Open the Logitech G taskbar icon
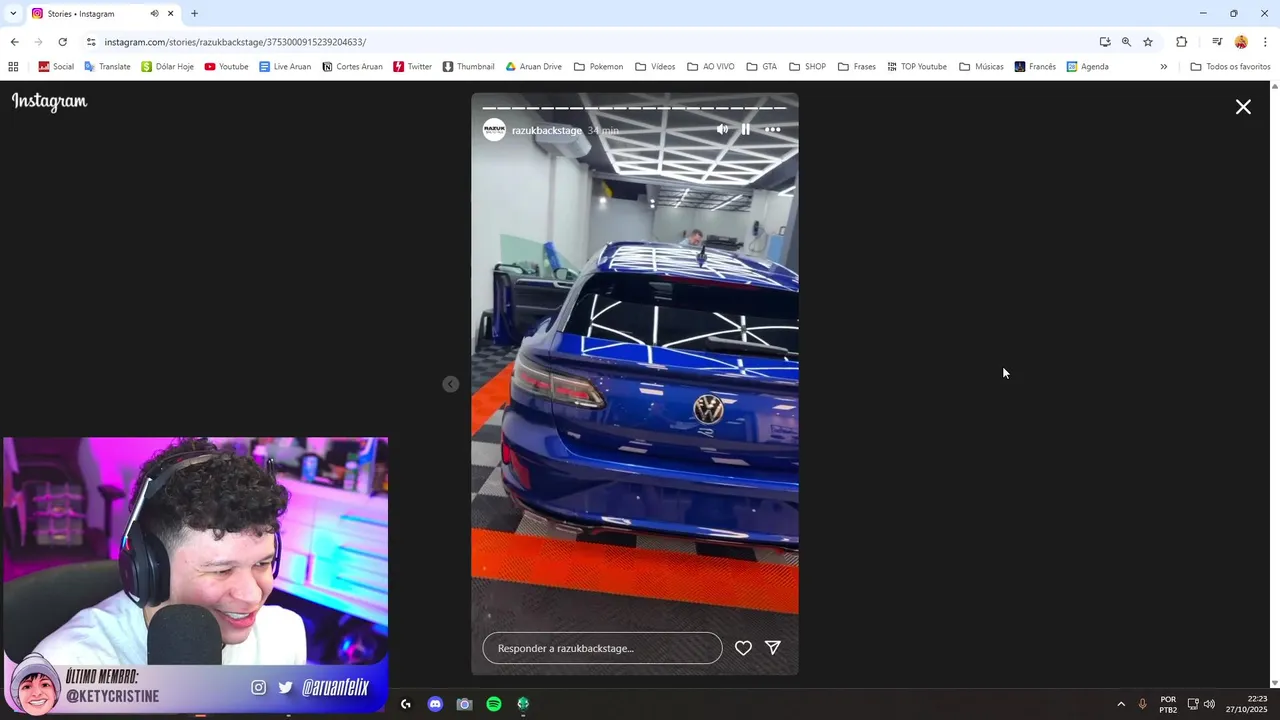 click(405, 704)
